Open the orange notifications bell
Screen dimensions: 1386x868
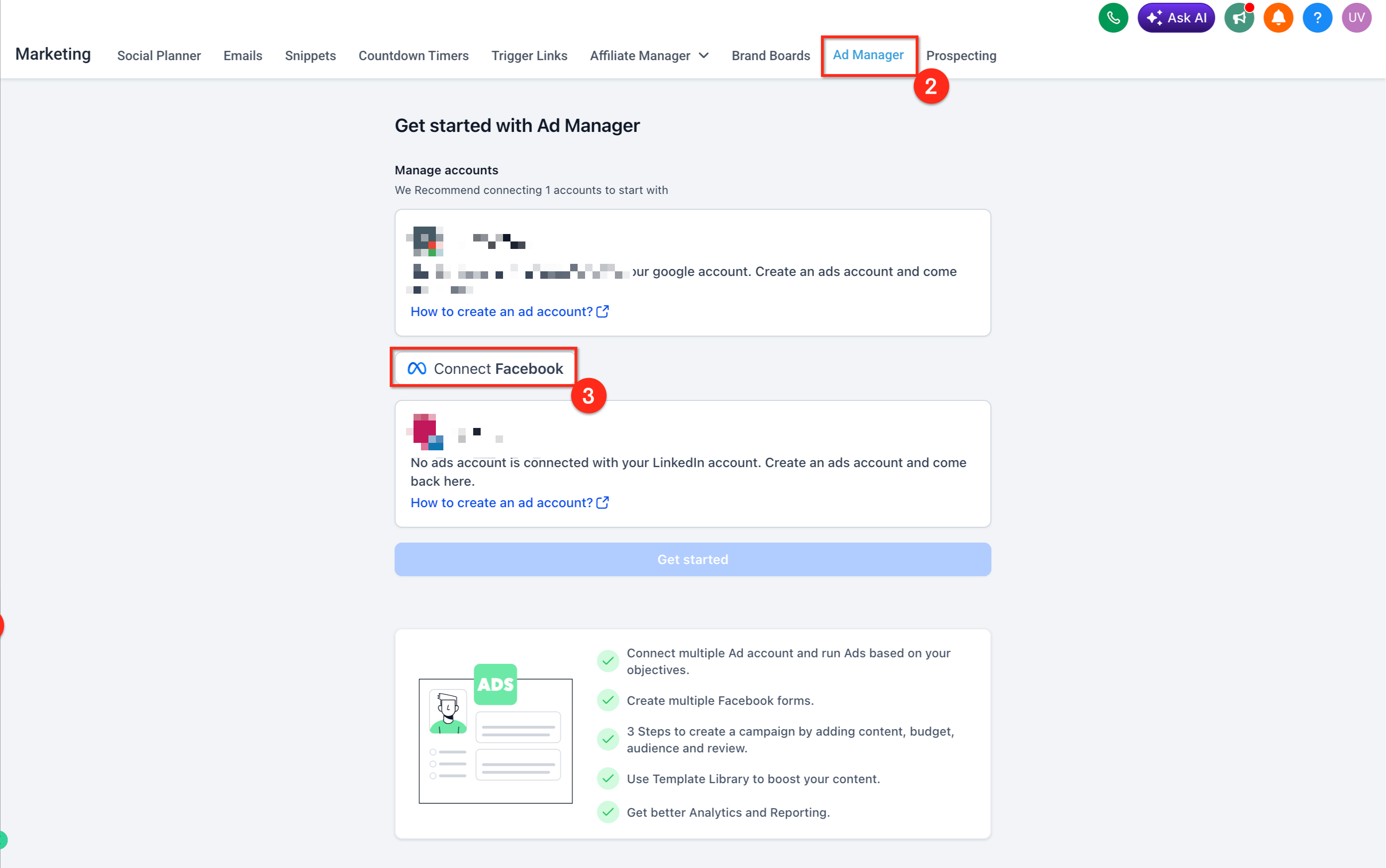click(x=1278, y=18)
